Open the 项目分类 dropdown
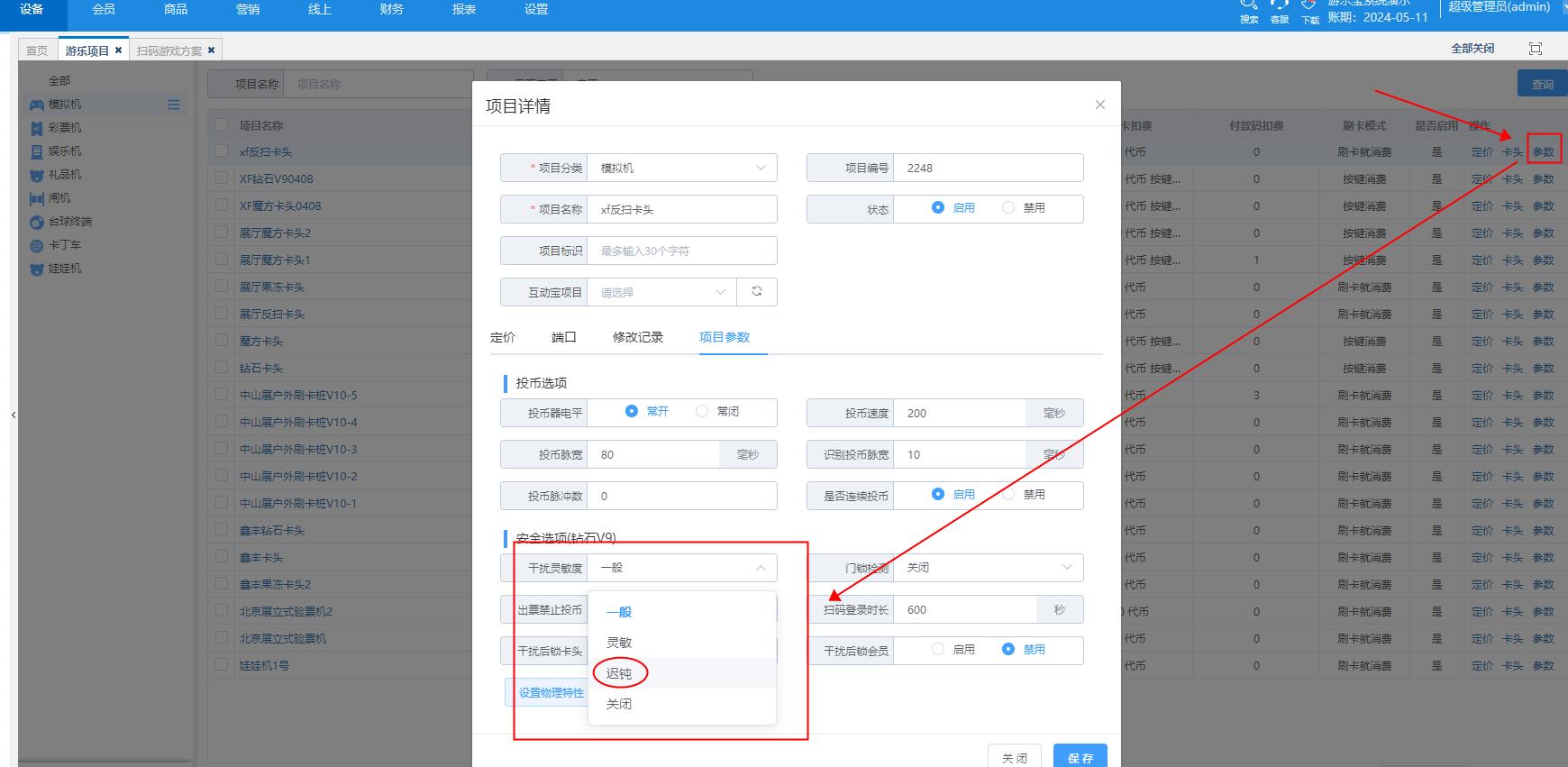The width and height of the screenshot is (1568, 767). [682, 168]
